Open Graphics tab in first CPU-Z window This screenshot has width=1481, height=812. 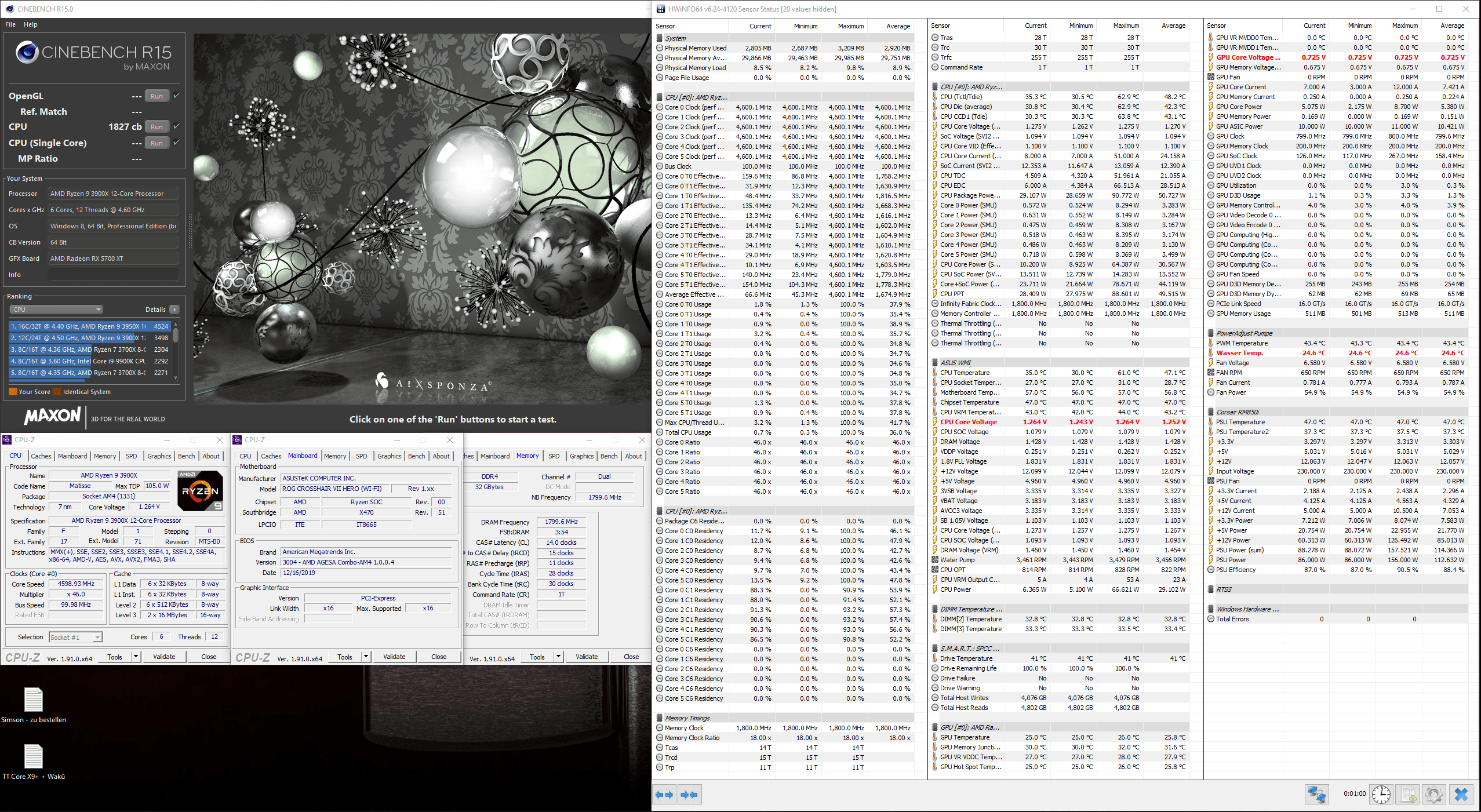click(159, 456)
